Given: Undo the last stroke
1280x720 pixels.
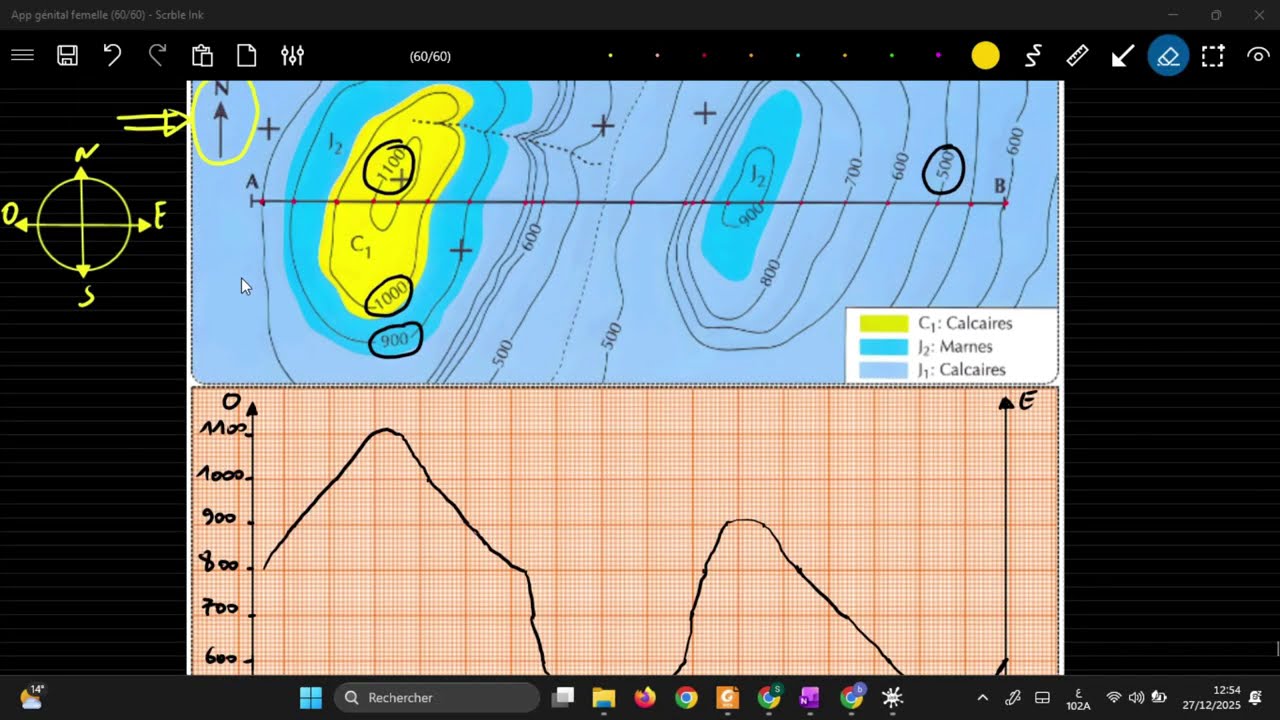Looking at the screenshot, I should (112, 56).
